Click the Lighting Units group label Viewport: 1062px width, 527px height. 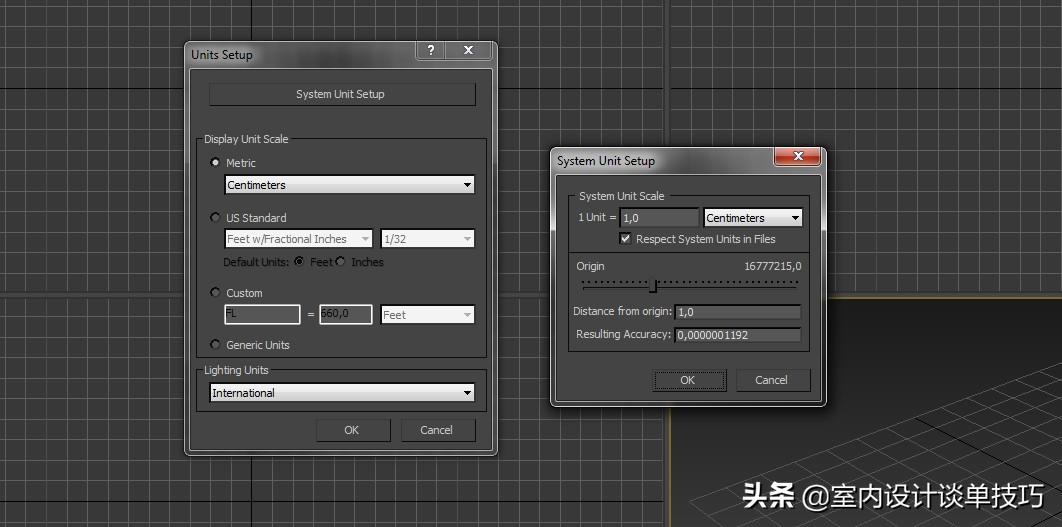(236, 370)
